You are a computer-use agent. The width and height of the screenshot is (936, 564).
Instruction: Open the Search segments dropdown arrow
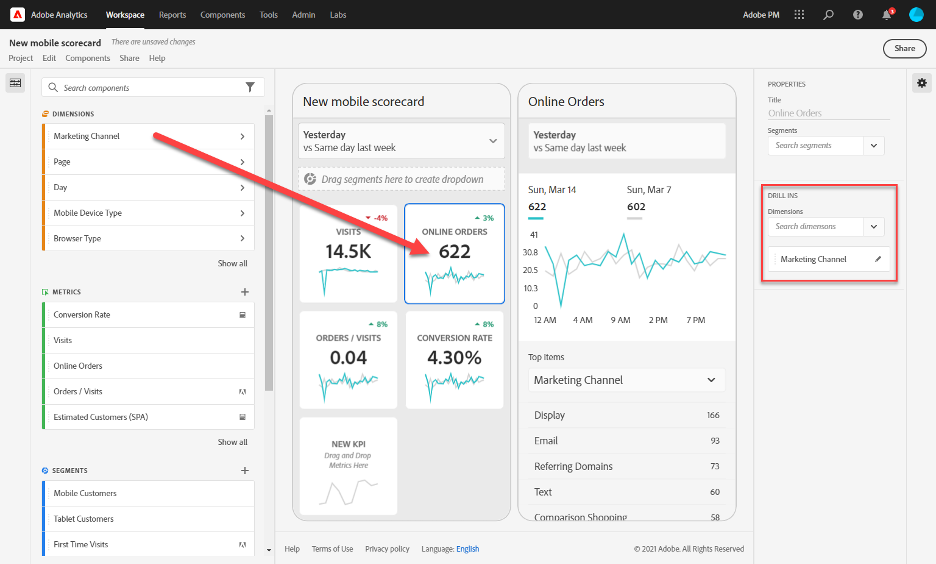874,146
